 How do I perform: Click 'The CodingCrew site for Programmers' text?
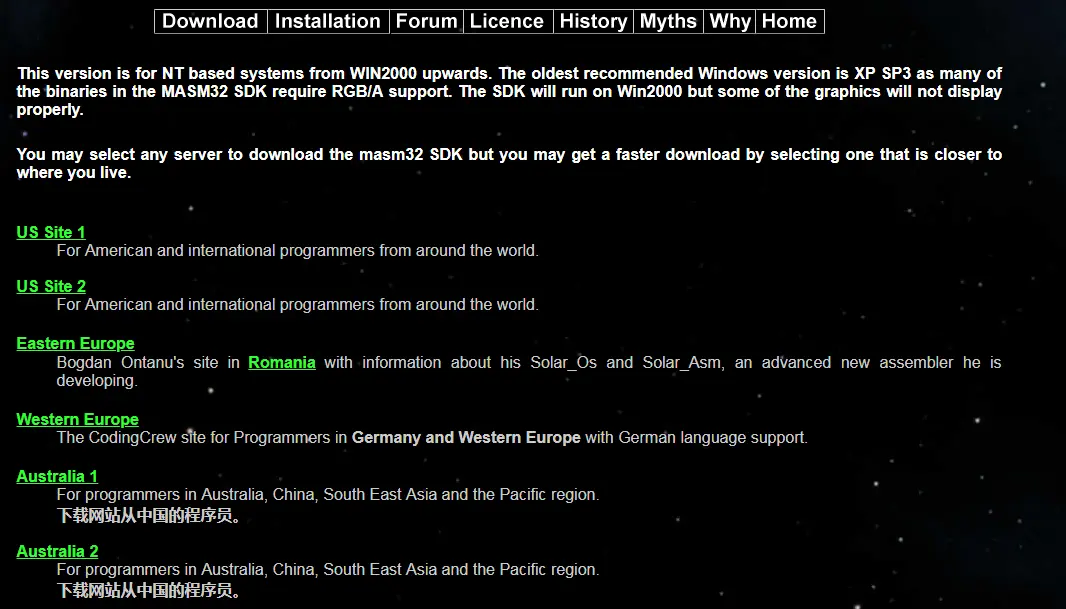point(194,438)
